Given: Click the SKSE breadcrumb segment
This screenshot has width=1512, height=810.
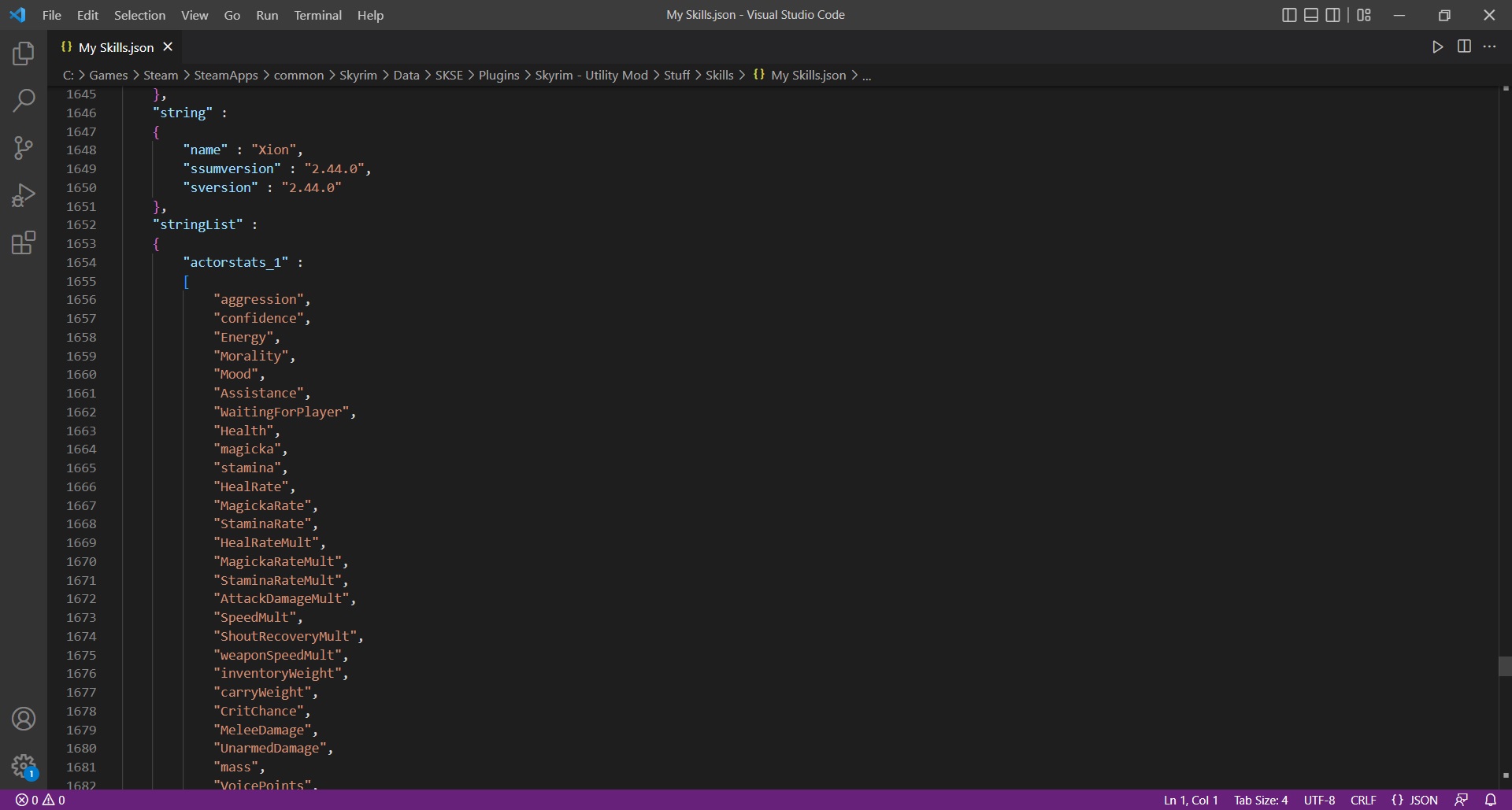Looking at the screenshot, I should [449, 75].
